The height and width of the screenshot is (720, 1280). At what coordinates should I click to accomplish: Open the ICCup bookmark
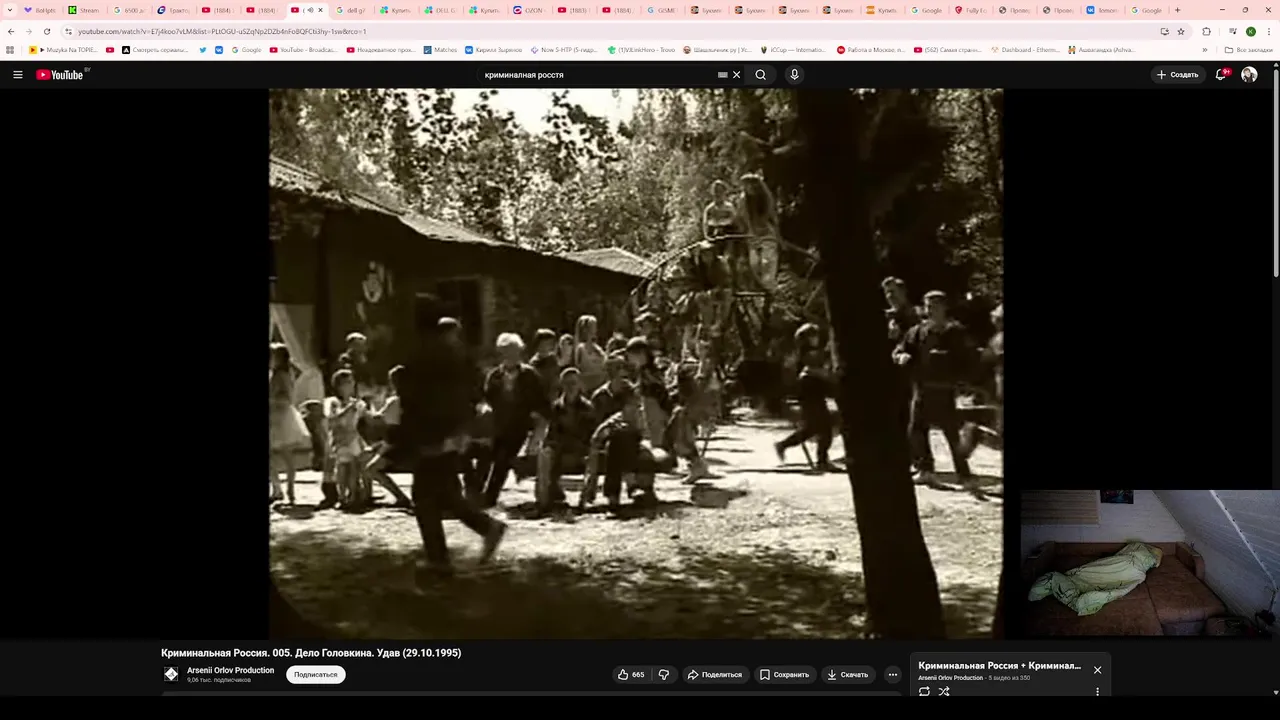(x=793, y=50)
